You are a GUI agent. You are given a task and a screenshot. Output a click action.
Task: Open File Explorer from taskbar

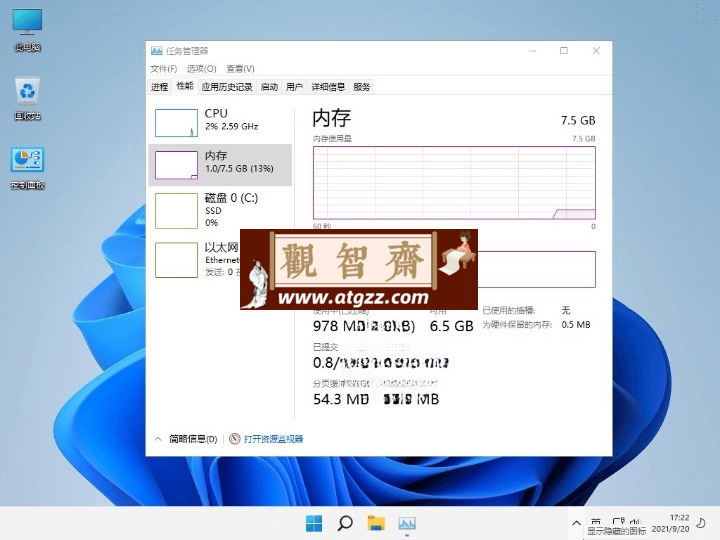coord(376,523)
